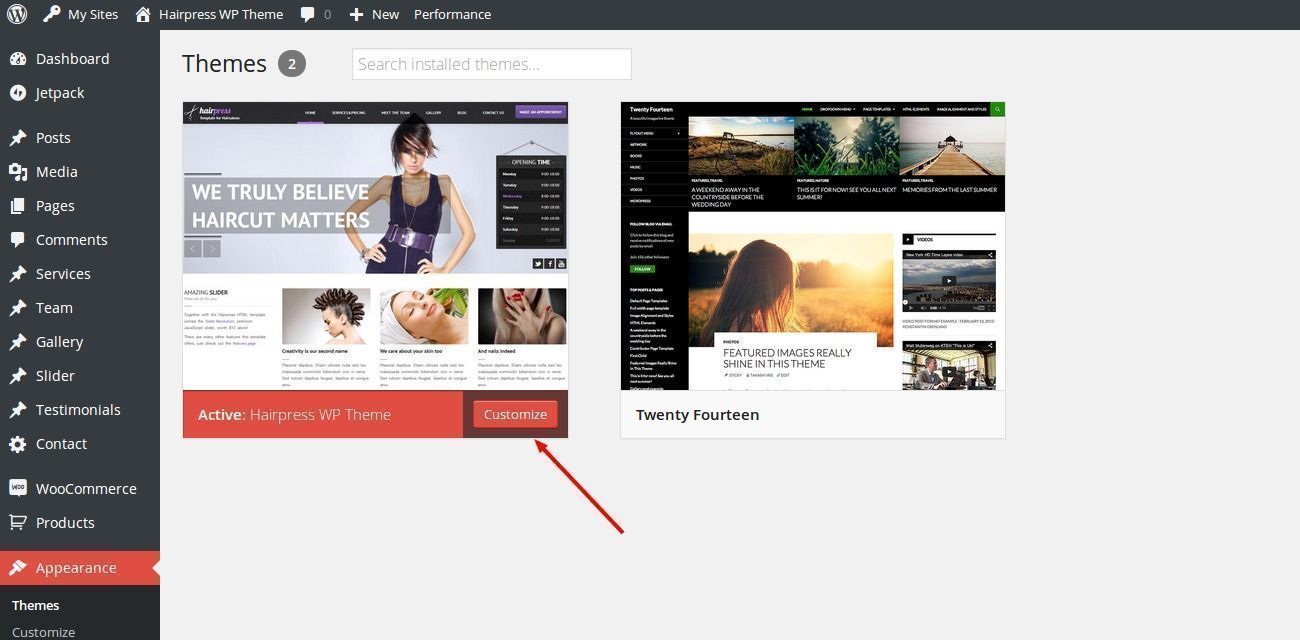
Task: Select the Themes submenu item
Action: (x=35, y=605)
